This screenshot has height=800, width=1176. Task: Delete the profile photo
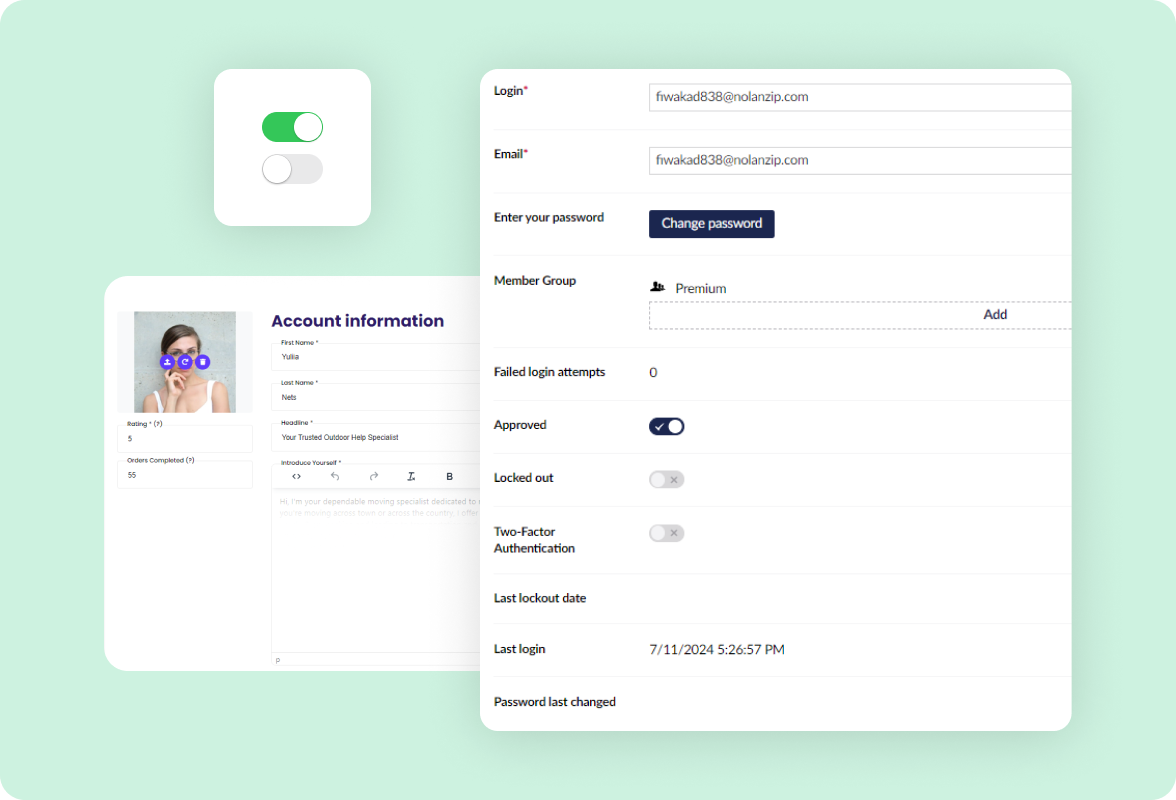[x=202, y=362]
